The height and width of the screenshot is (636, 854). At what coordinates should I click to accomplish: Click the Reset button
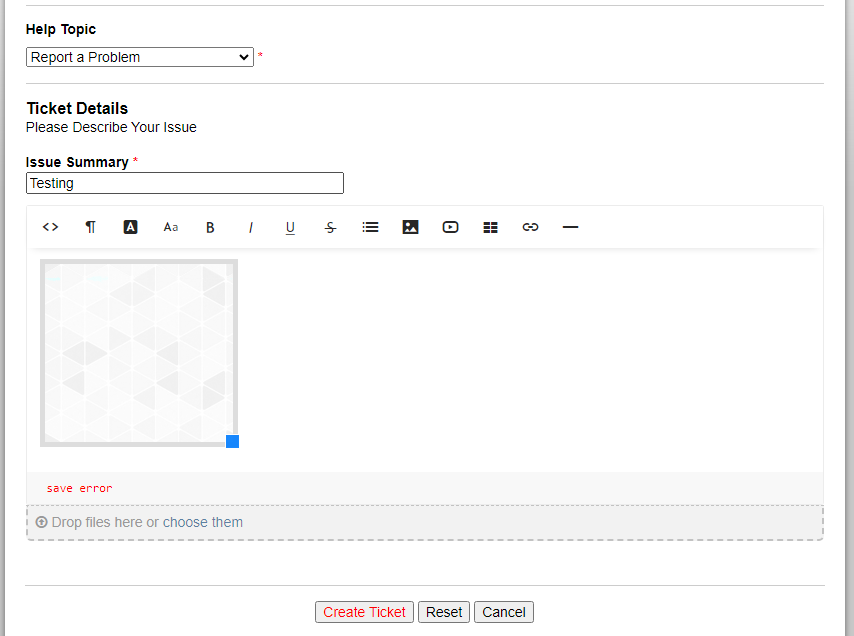(x=444, y=612)
